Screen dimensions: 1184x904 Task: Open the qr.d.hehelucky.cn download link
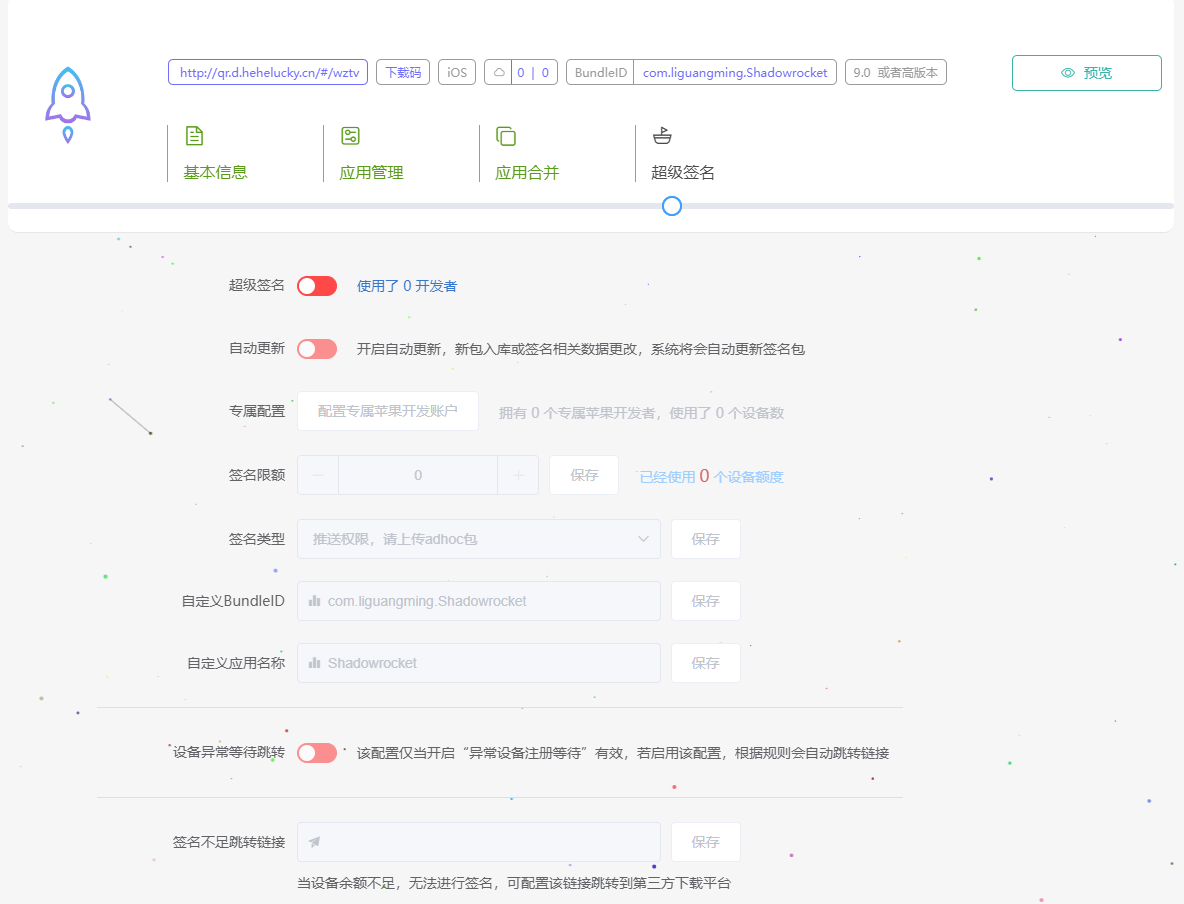pos(268,73)
